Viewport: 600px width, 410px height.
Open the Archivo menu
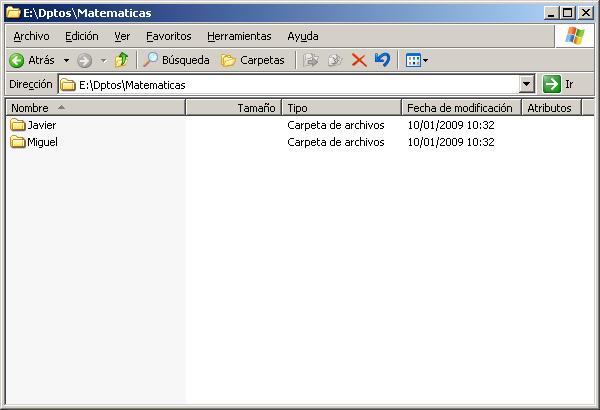[x=30, y=36]
